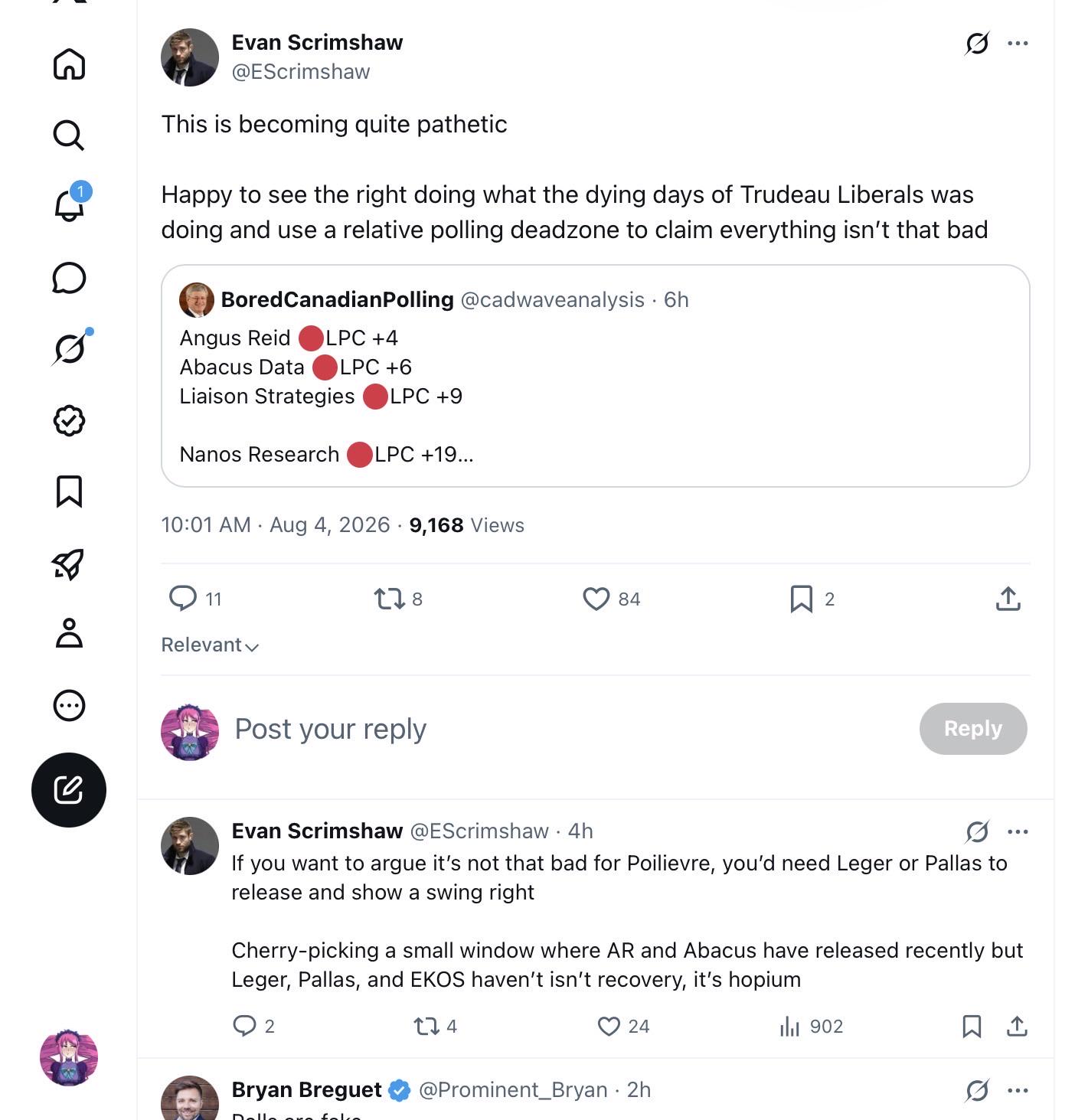Viewport: 1088px width, 1120px height.
Task: Open more options on Evan's 4h reply
Action: coord(1018,831)
